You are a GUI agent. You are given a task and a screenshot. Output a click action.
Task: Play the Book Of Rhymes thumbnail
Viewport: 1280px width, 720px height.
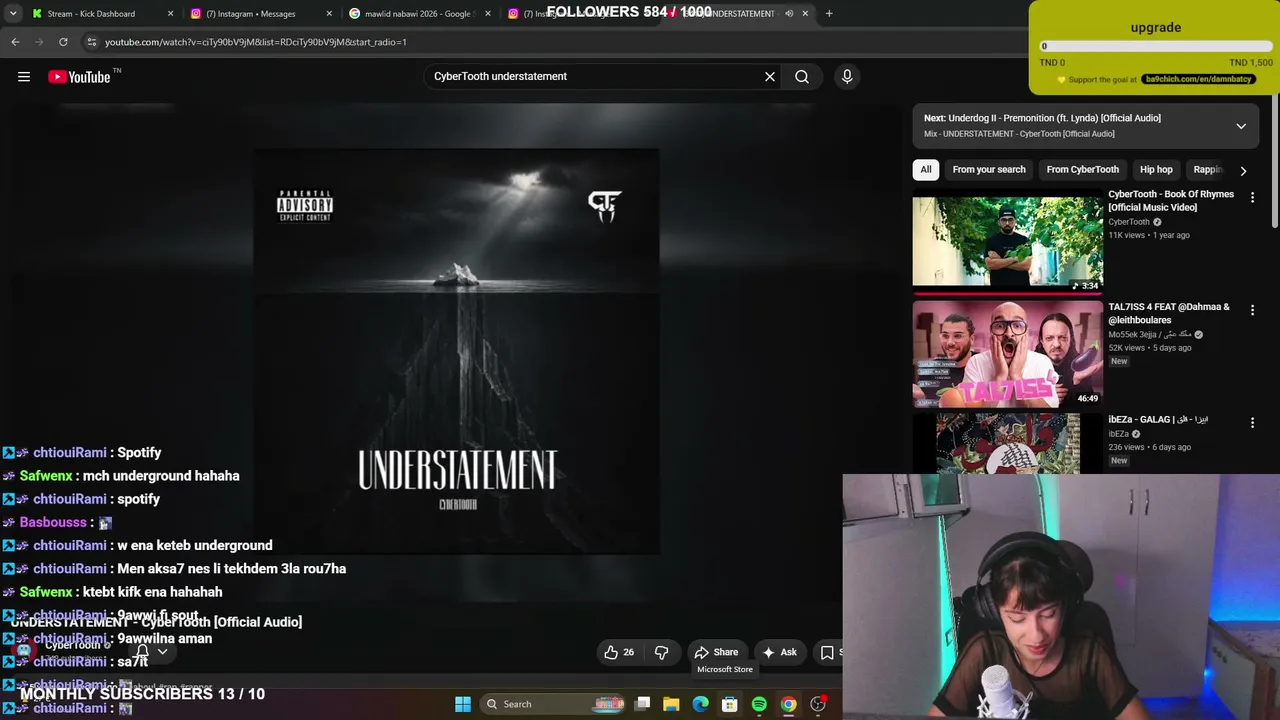point(1007,241)
